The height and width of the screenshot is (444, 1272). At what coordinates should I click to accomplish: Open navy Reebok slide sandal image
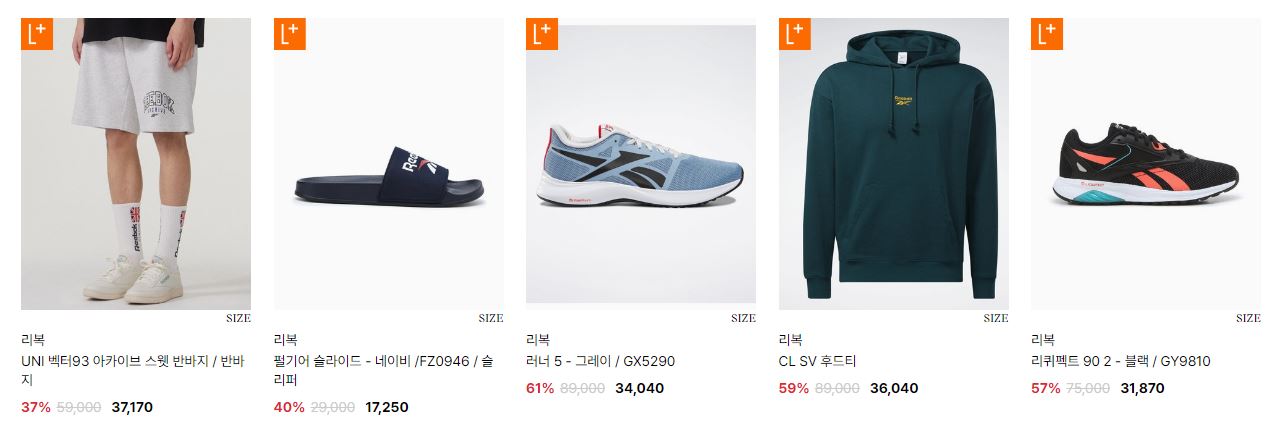389,164
